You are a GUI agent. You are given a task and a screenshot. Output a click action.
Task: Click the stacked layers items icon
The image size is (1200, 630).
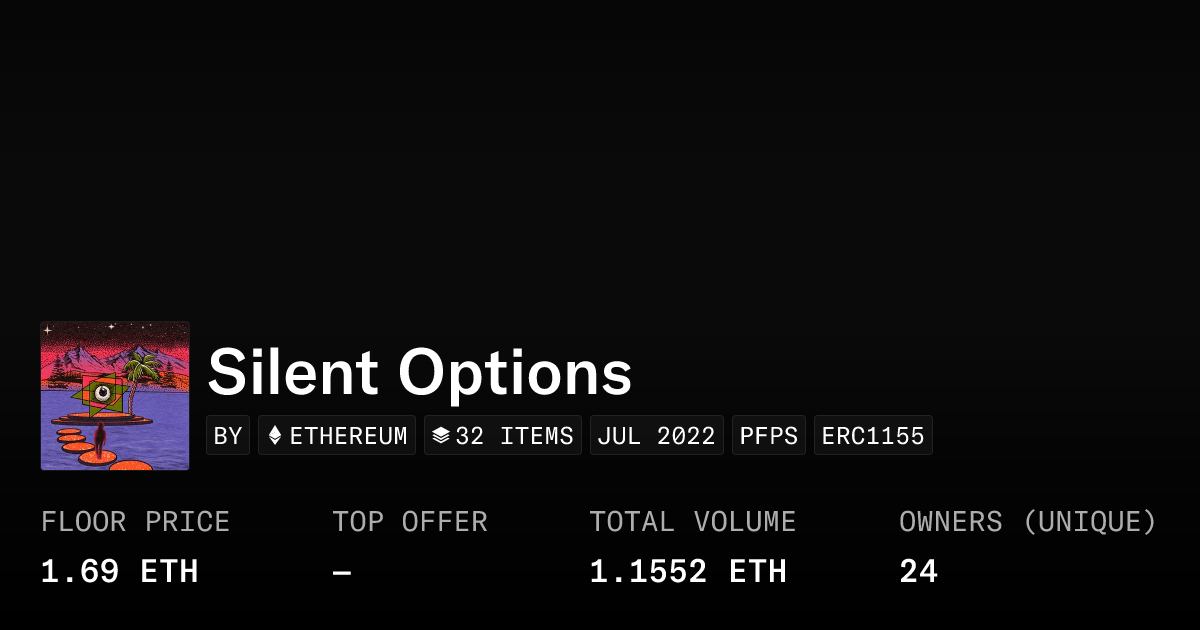tap(441, 436)
